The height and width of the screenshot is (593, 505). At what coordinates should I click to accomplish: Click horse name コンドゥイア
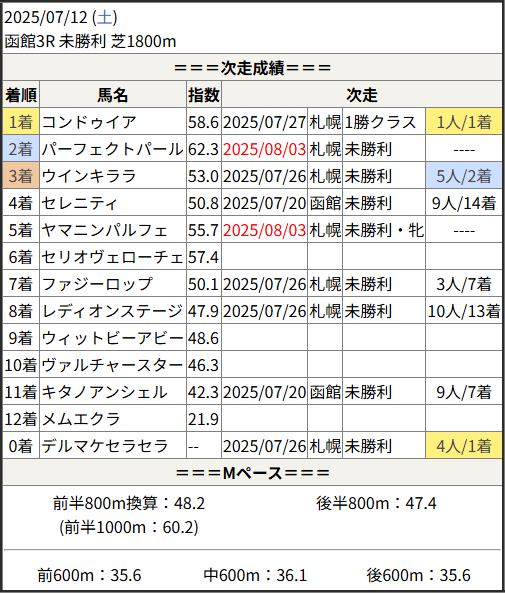[x=89, y=122]
